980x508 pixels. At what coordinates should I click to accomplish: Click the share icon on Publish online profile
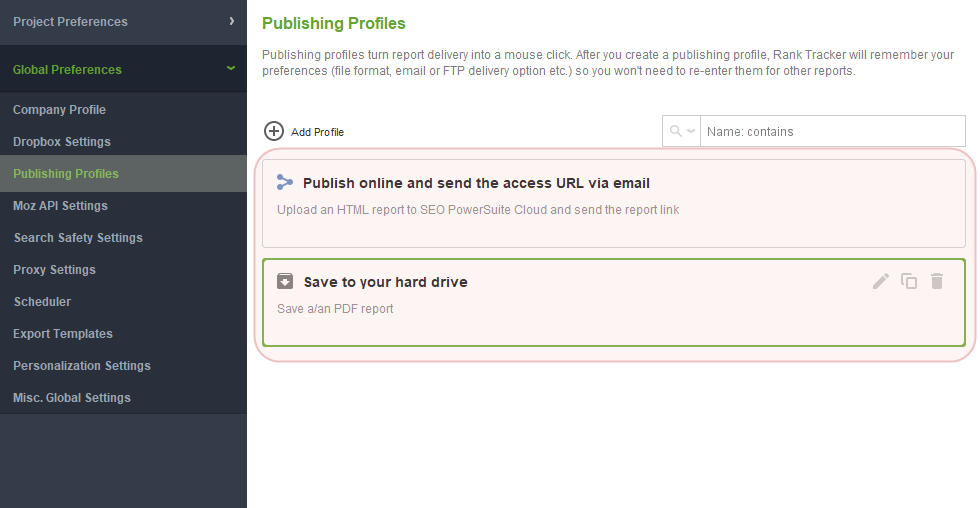point(285,182)
